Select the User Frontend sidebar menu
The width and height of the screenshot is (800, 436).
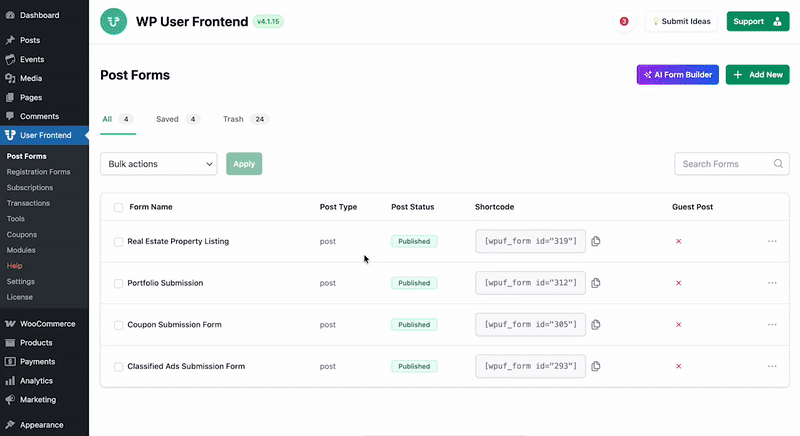[44, 135]
